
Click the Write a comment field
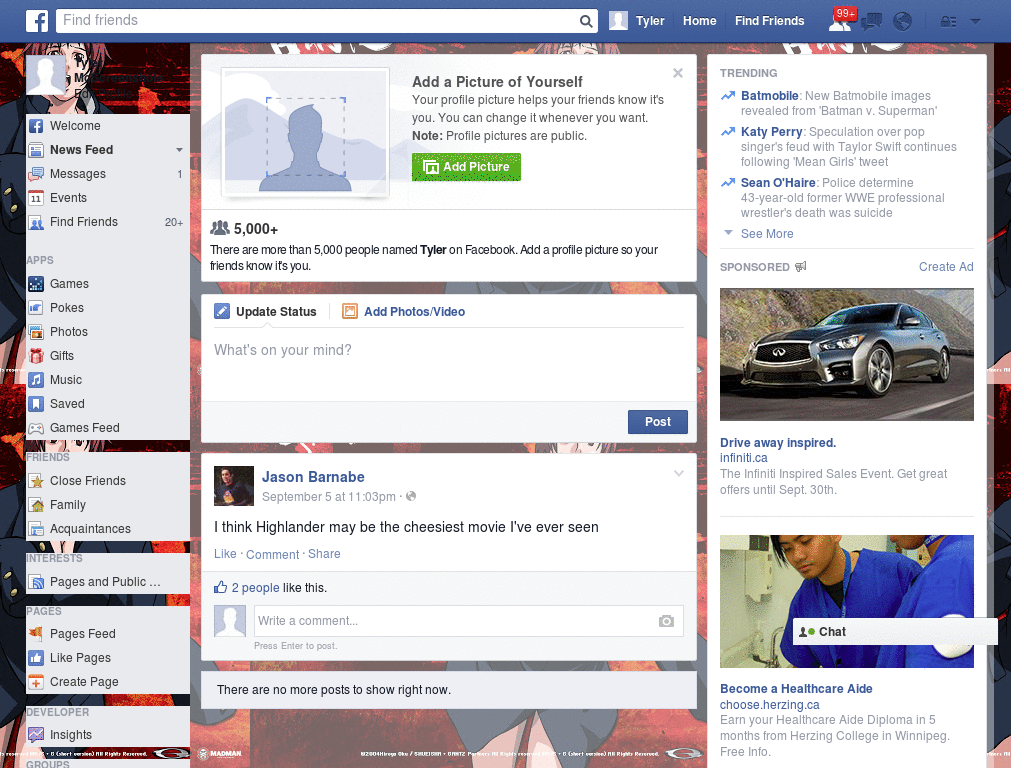[x=456, y=621]
